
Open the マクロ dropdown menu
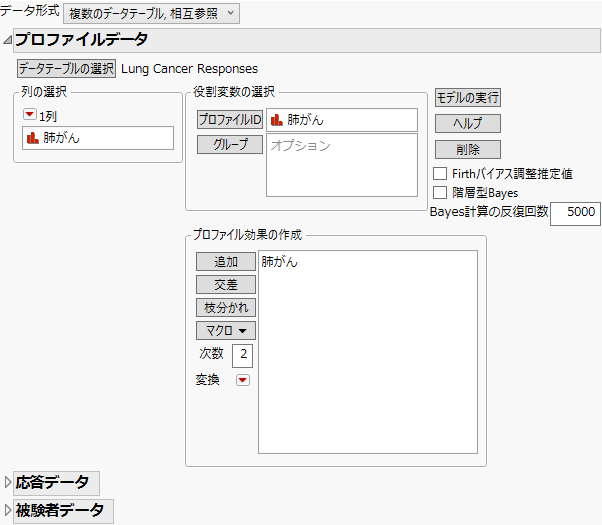pyautogui.click(x=224, y=330)
